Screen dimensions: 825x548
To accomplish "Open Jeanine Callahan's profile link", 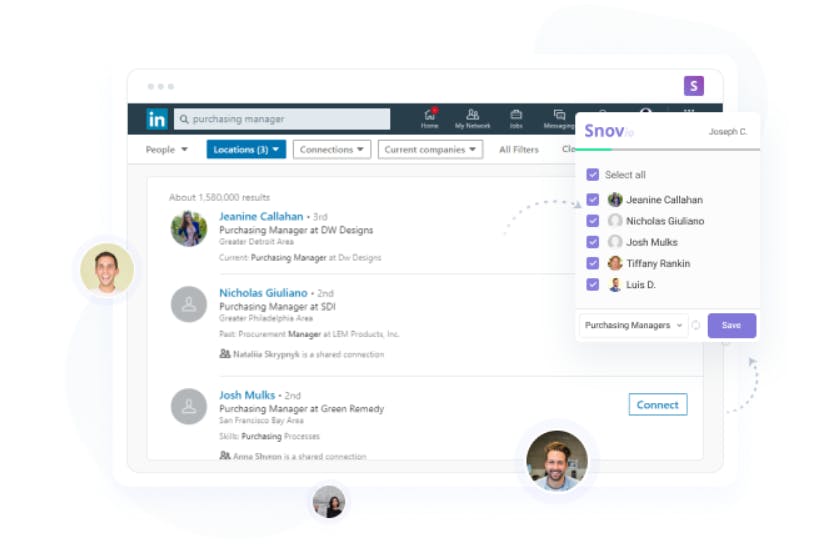I will [x=261, y=216].
